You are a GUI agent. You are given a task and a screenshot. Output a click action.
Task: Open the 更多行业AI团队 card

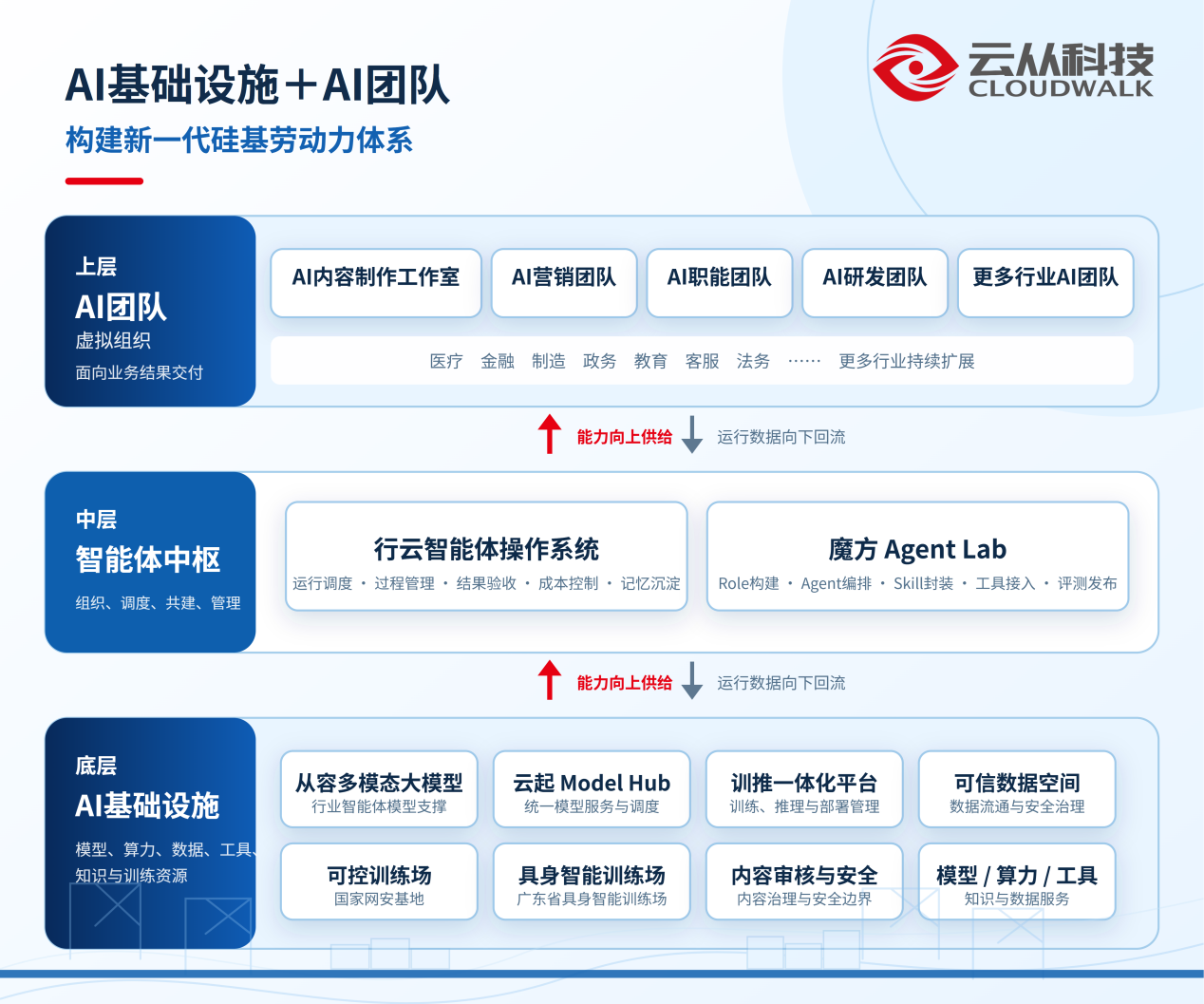click(x=1045, y=282)
